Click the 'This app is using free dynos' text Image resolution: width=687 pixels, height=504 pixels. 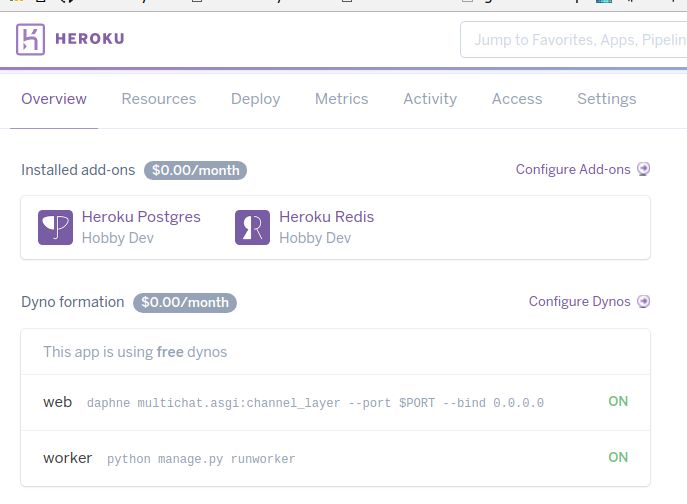[135, 352]
